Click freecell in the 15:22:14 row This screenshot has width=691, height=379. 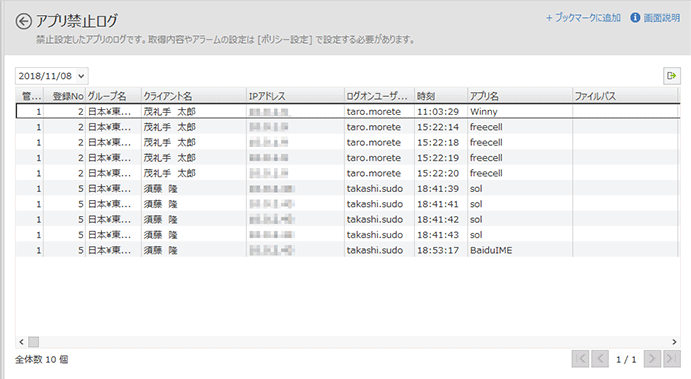(486, 127)
